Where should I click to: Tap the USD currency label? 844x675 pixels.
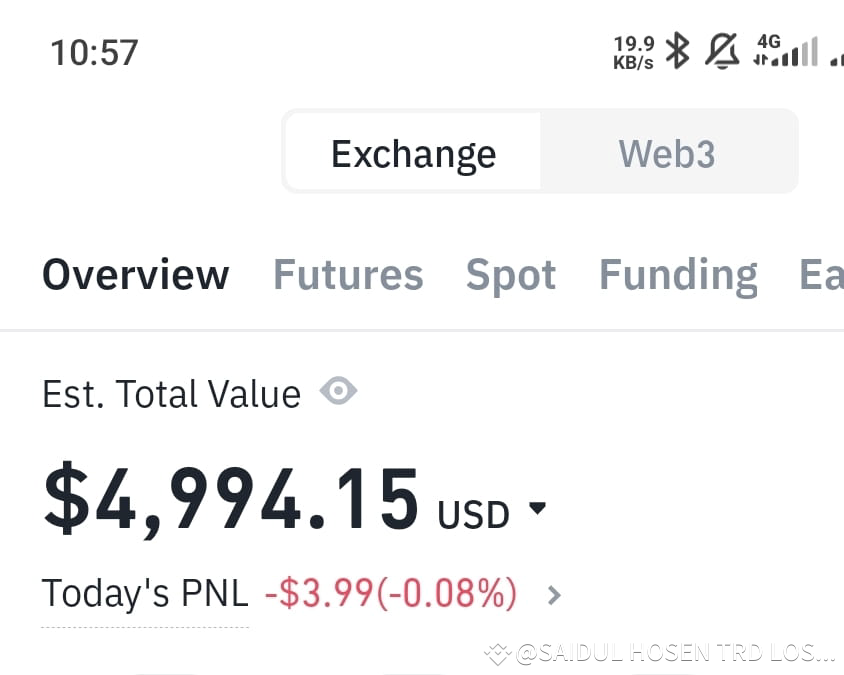tap(473, 515)
